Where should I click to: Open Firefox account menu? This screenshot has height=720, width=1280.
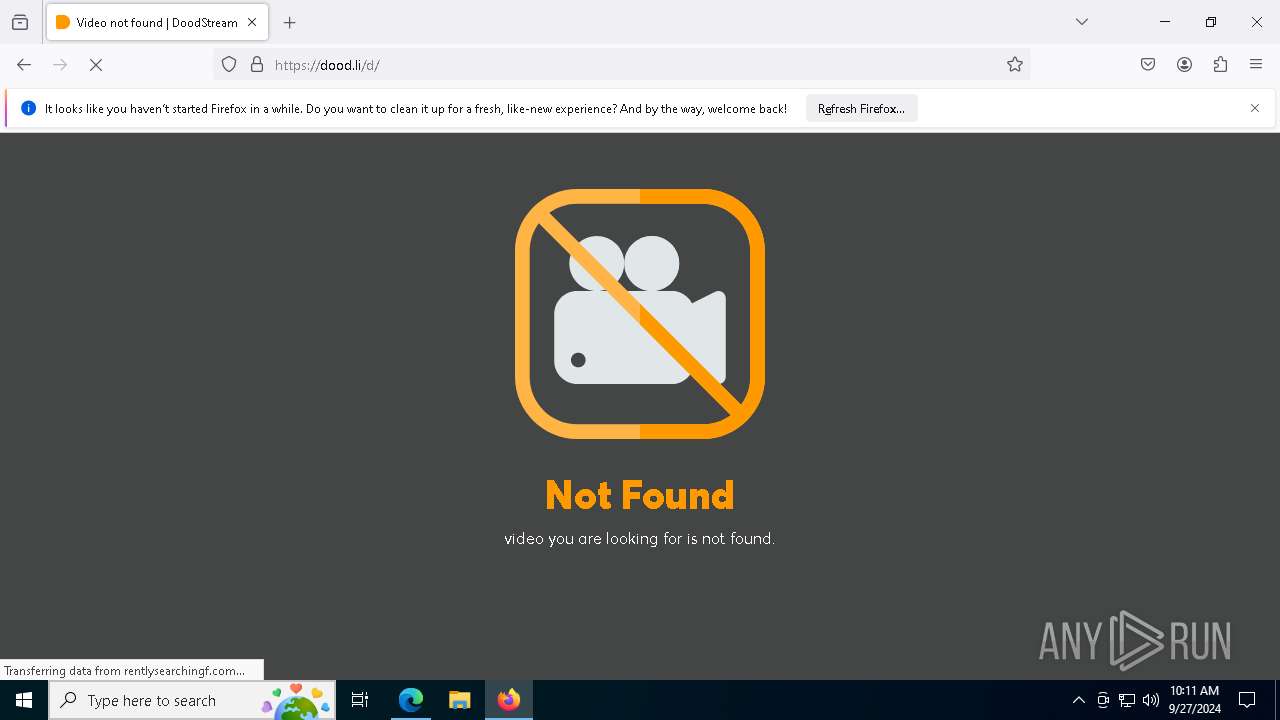pyautogui.click(x=1184, y=64)
